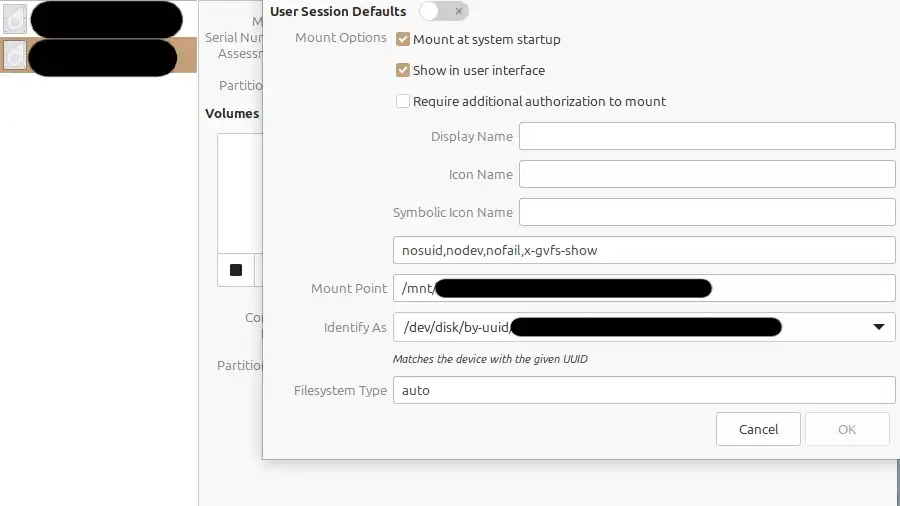Viewport: 900px width, 506px height.
Task: Focus the Symbolic Icon Name field
Action: click(x=706, y=212)
